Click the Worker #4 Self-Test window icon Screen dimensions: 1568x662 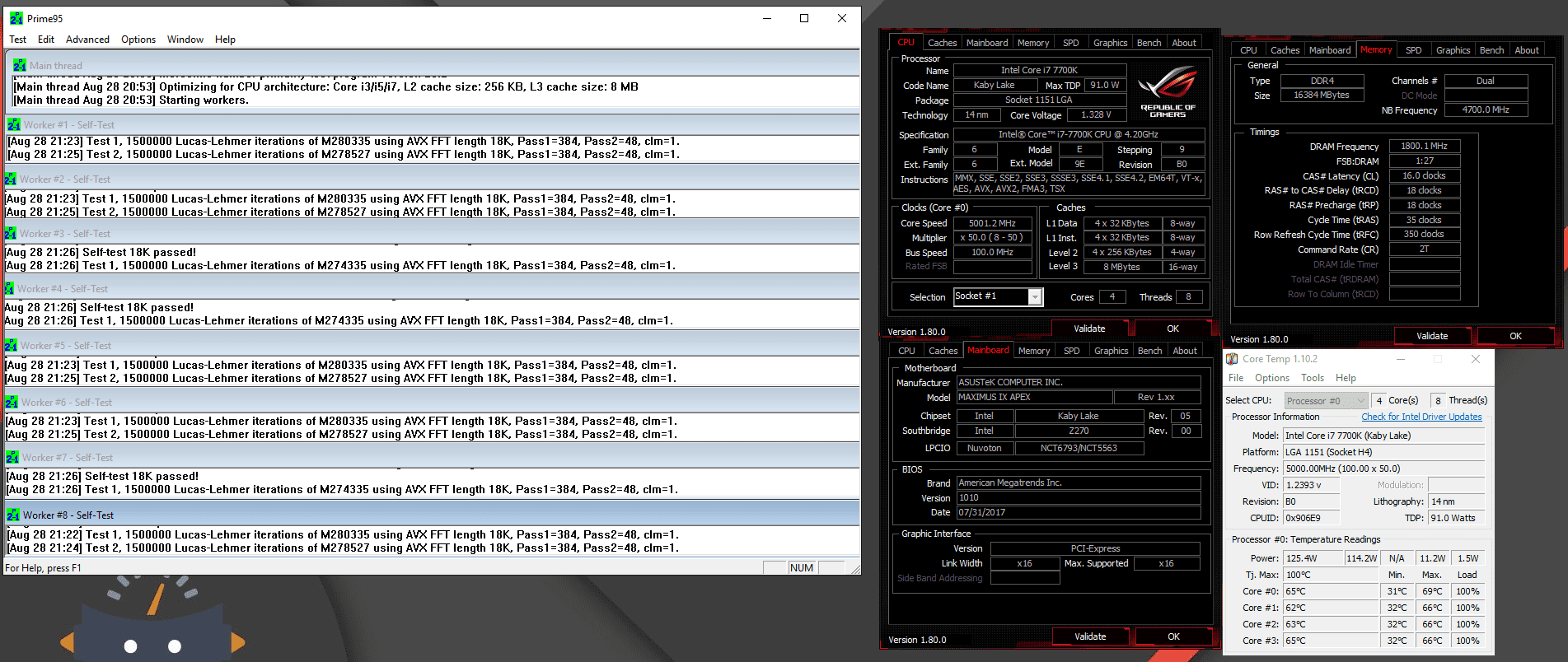tap(9, 288)
